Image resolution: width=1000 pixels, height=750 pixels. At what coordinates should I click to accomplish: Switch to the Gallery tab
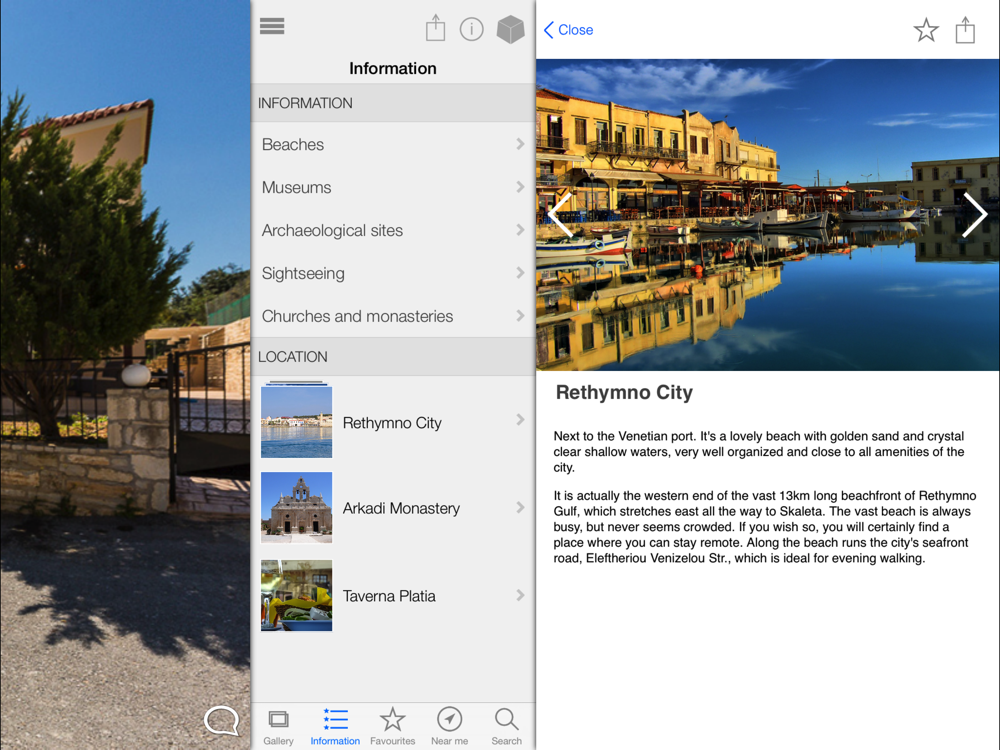(278, 726)
